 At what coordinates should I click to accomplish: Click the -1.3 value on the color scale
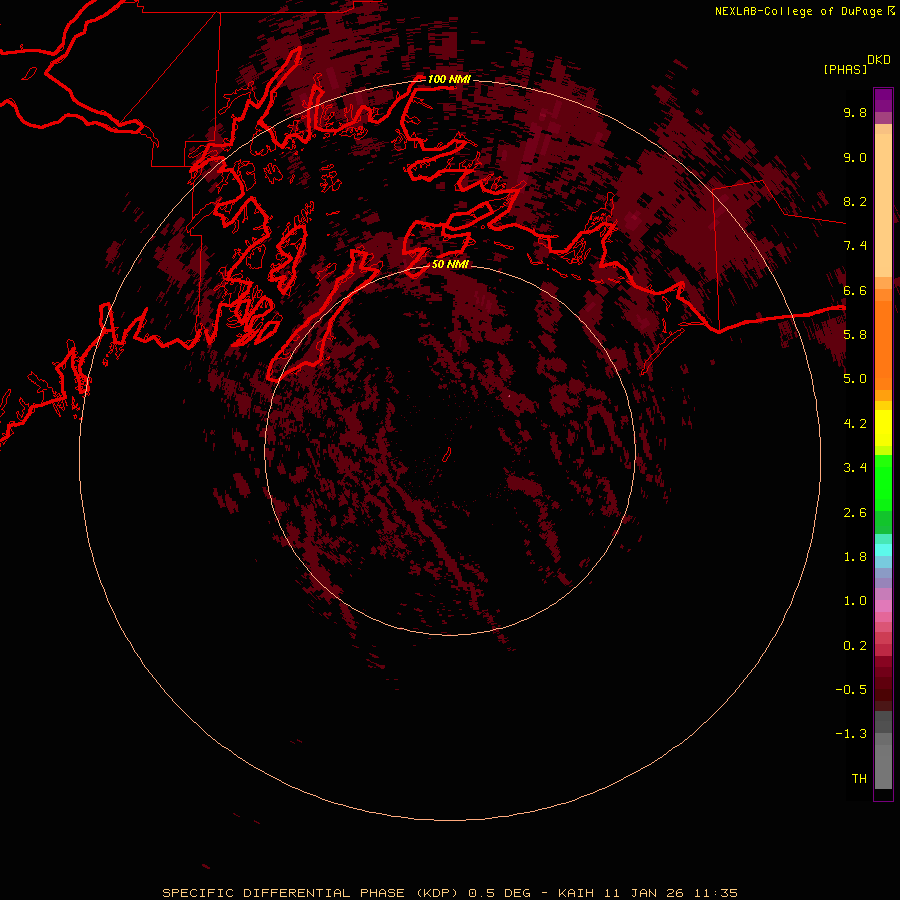point(851,734)
